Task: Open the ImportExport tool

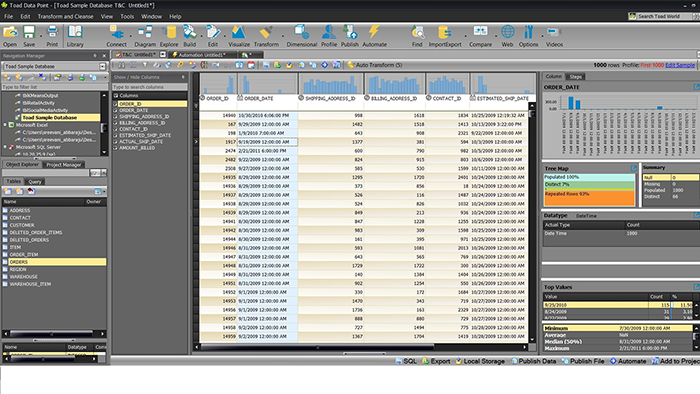Action: click(445, 36)
